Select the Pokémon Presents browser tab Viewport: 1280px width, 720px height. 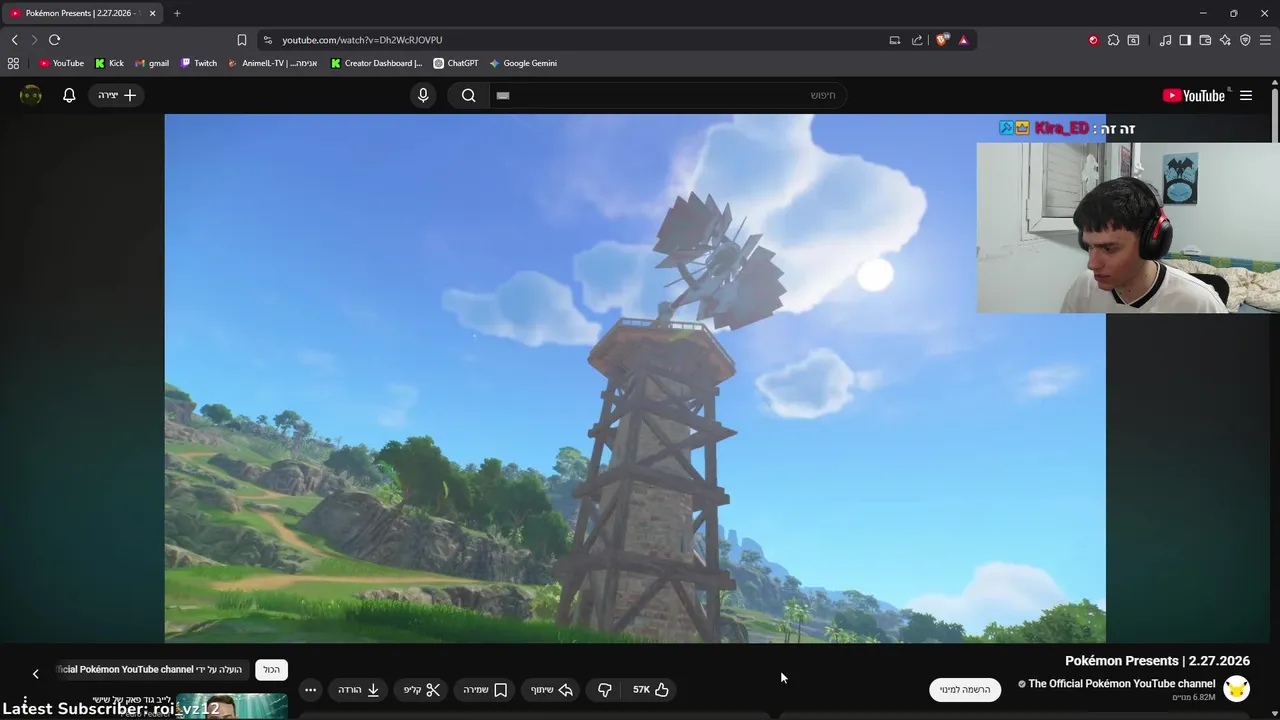(x=80, y=13)
